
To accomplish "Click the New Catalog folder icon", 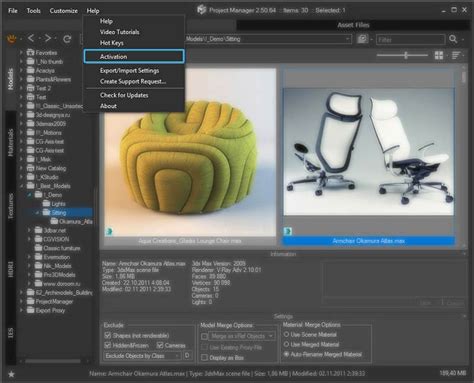I will click(x=31, y=168).
